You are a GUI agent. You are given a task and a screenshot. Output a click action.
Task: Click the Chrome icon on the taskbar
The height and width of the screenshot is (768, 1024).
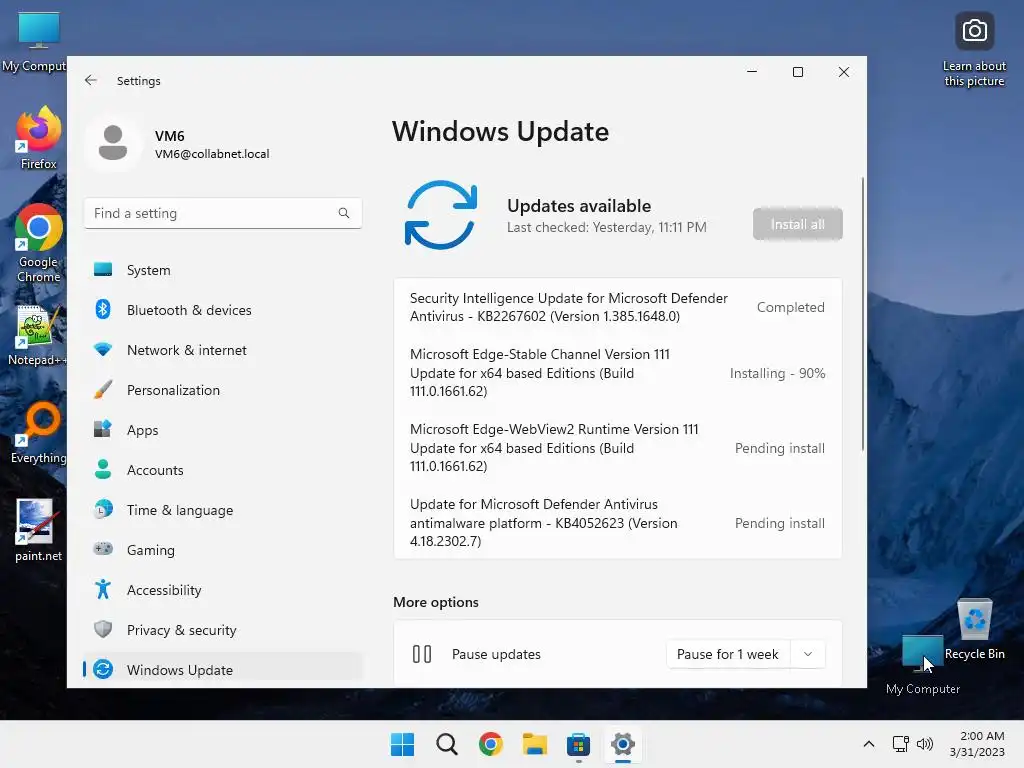(490, 744)
